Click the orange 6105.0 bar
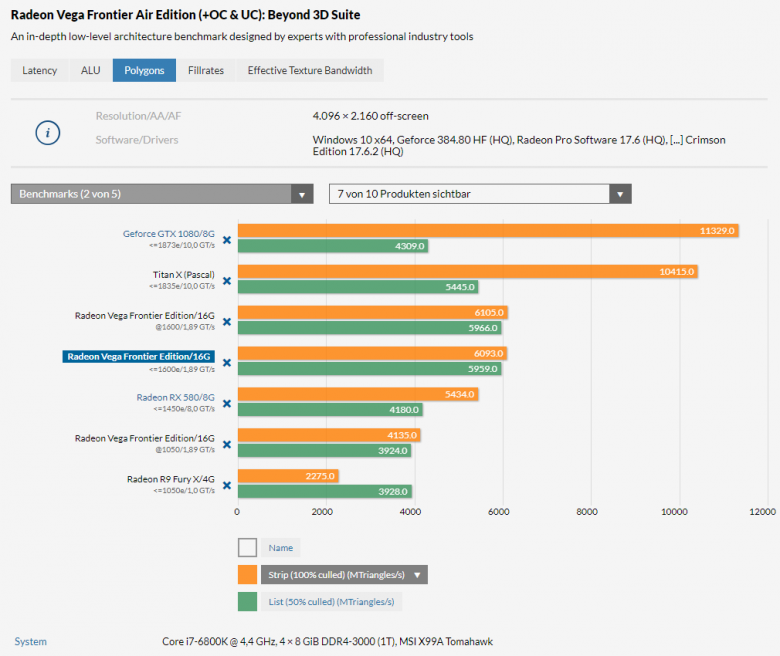This screenshot has width=780, height=656. pyautogui.click(x=373, y=312)
